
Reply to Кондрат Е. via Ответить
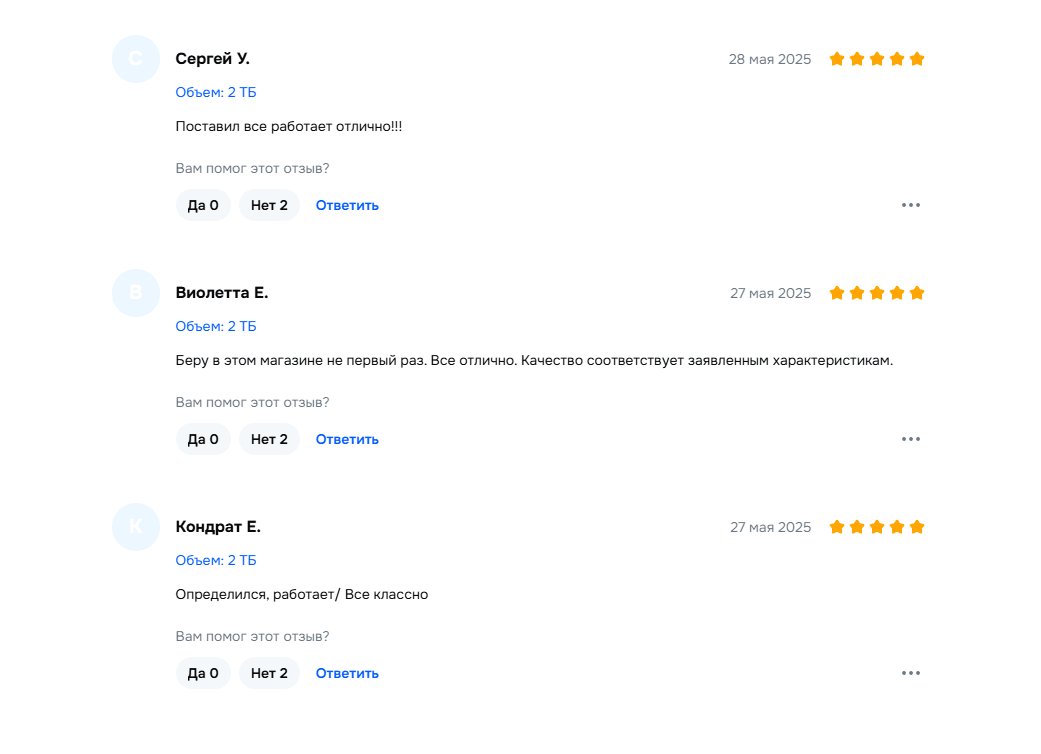tap(347, 673)
